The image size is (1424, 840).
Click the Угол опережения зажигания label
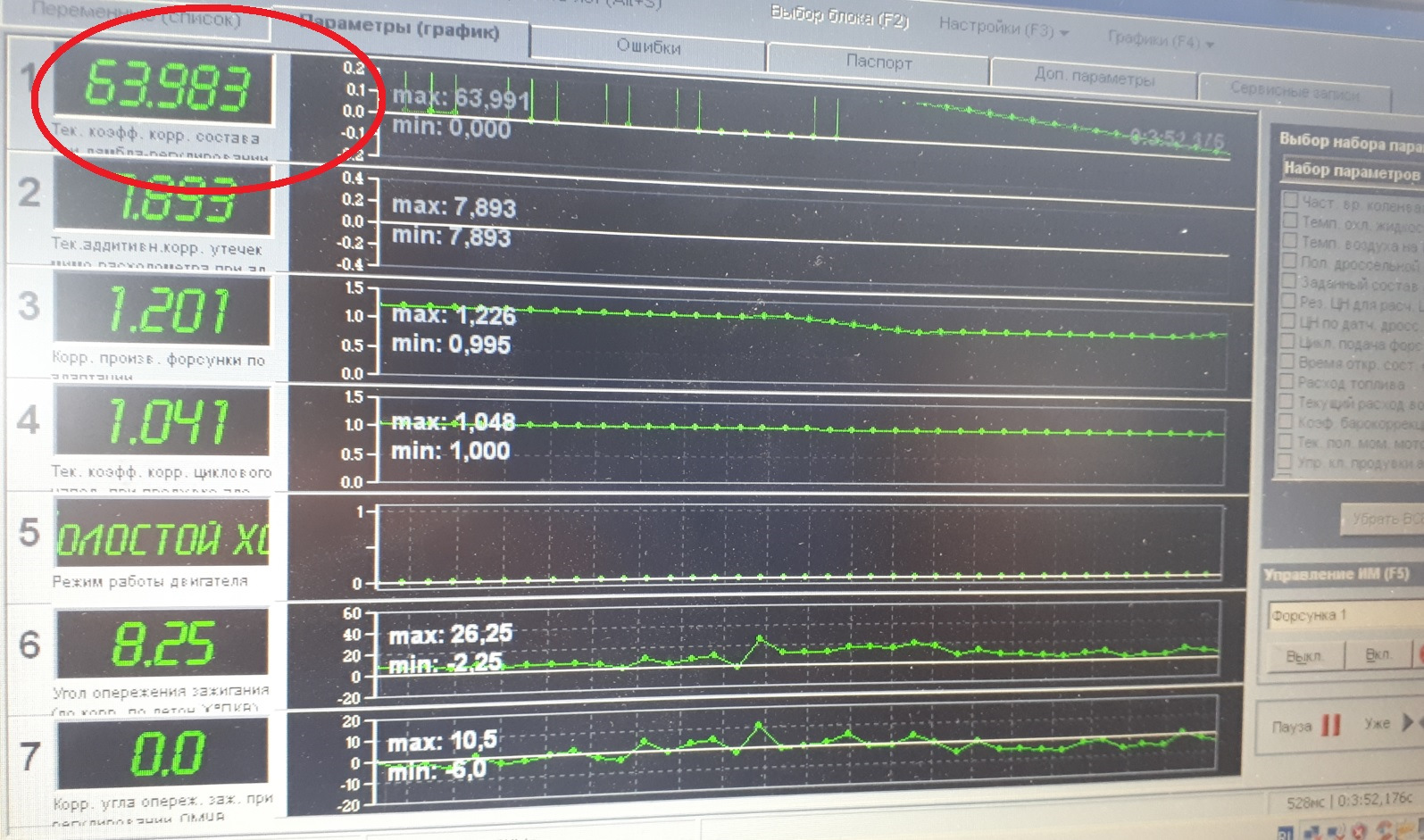pos(161,691)
